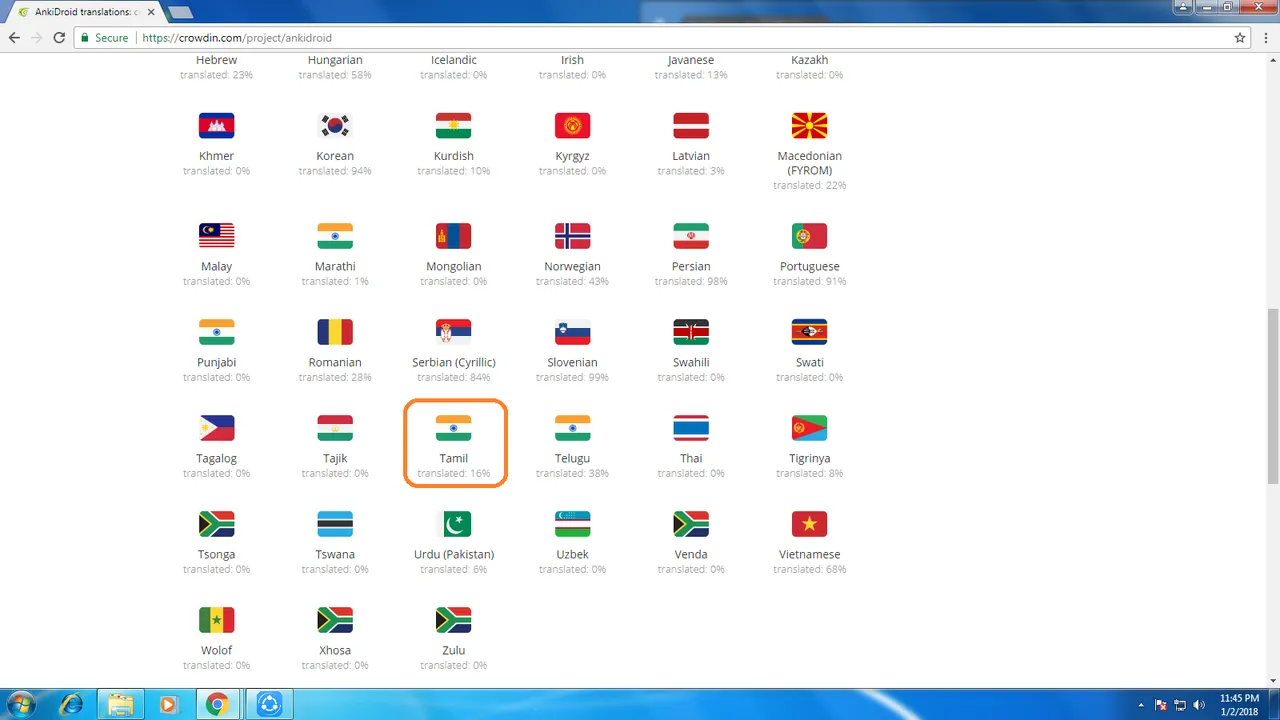Open the Slovenian flag icon

coord(572,332)
